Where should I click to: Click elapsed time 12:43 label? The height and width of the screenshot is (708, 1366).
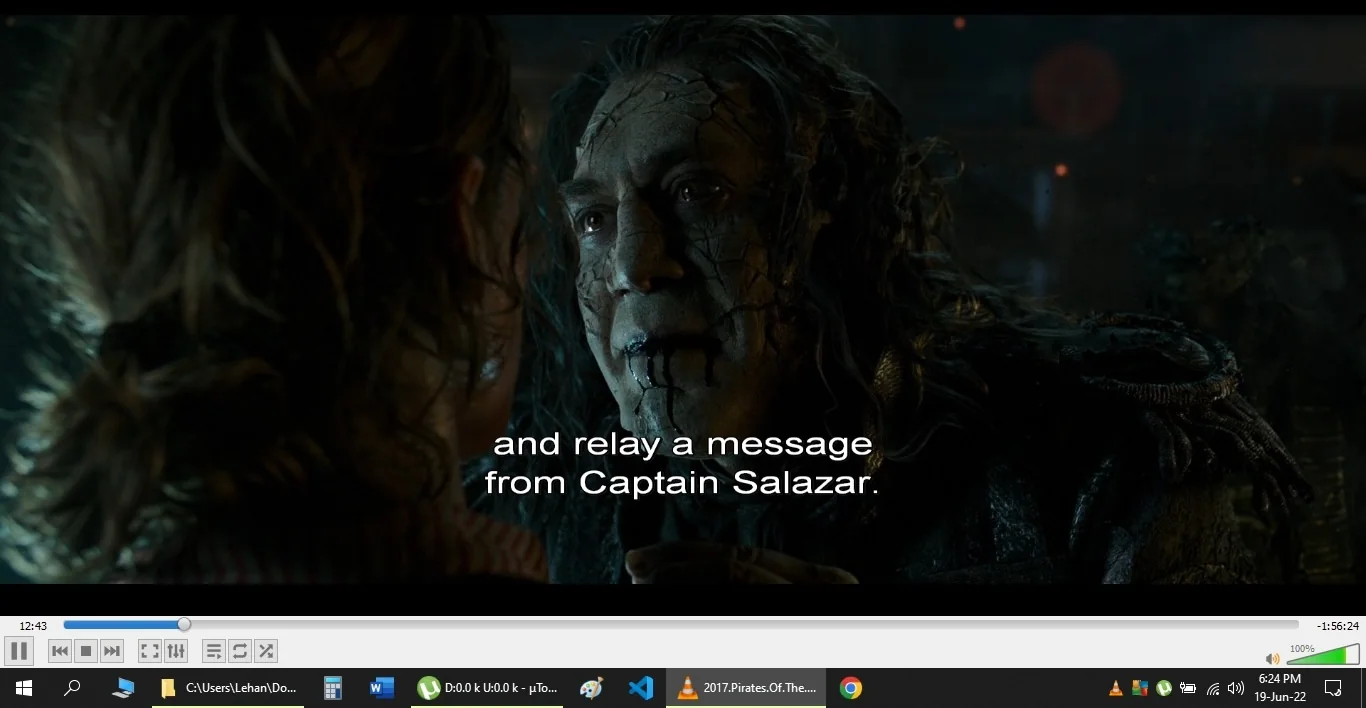(x=33, y=626)
